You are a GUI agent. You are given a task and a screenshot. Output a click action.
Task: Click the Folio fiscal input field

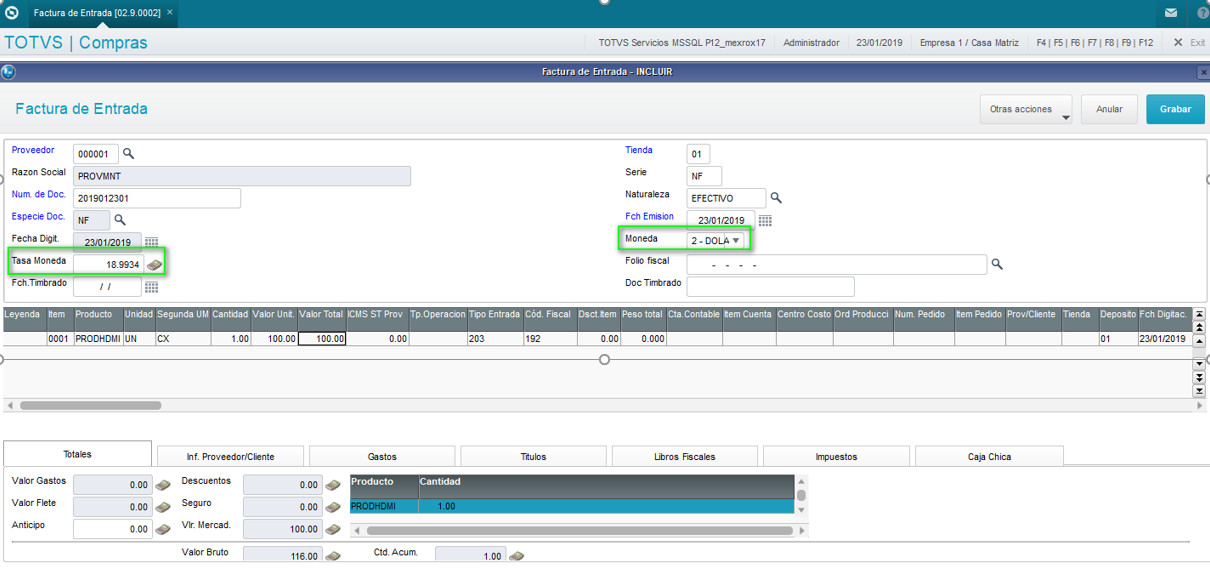tap(837, 264)
